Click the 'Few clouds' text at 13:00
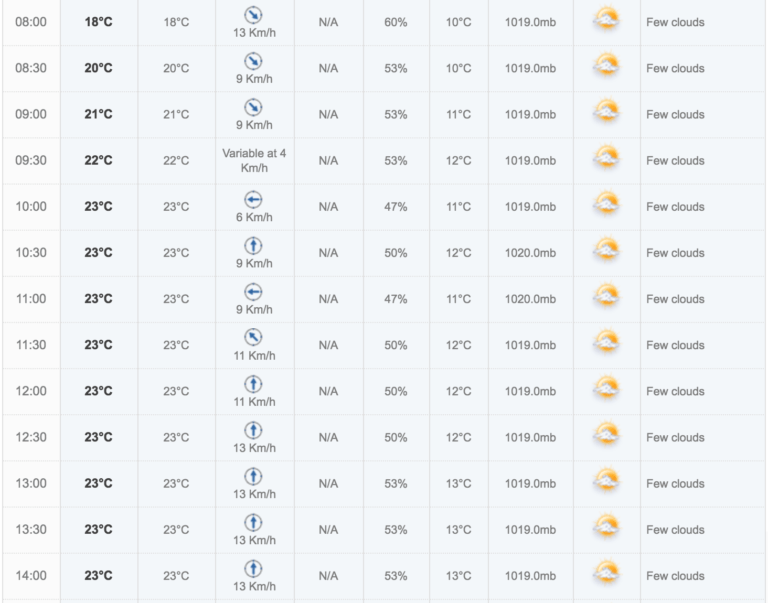Image resolution: width=768 pixels, height=603 pixels. pos(675,483)
